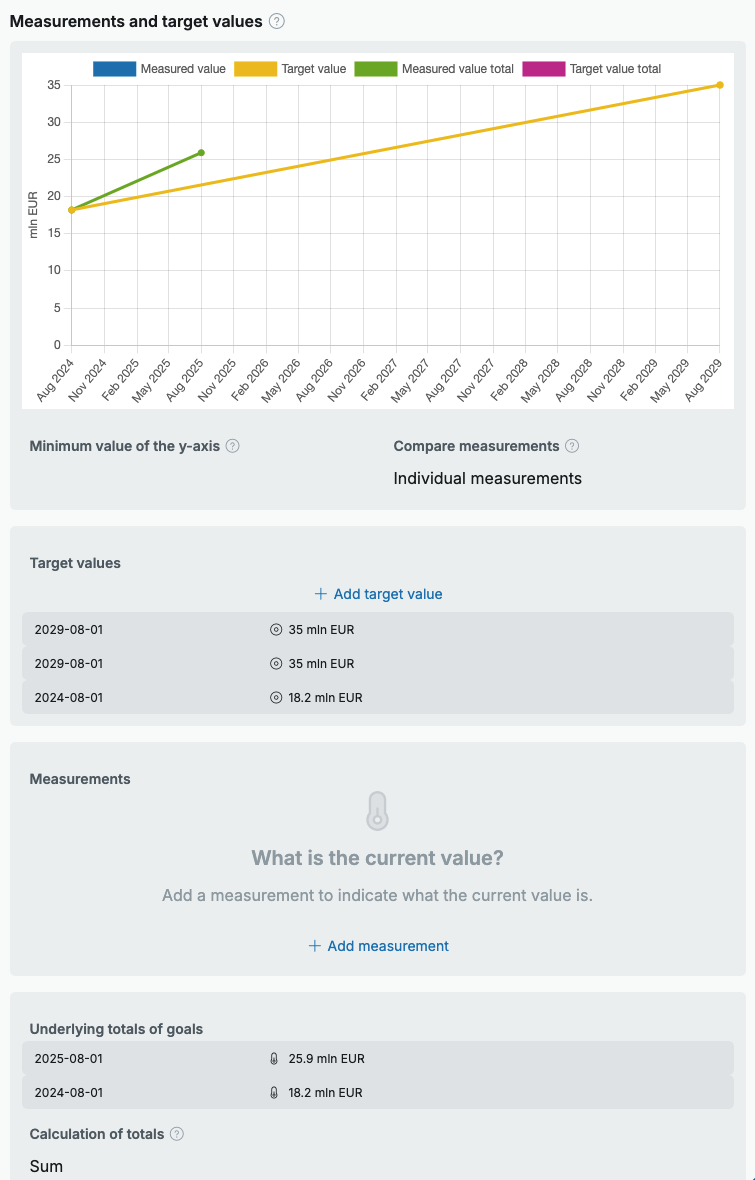Click help icon next to Compare measurements
Screen dimensions: 755x1180
[572, 446]
